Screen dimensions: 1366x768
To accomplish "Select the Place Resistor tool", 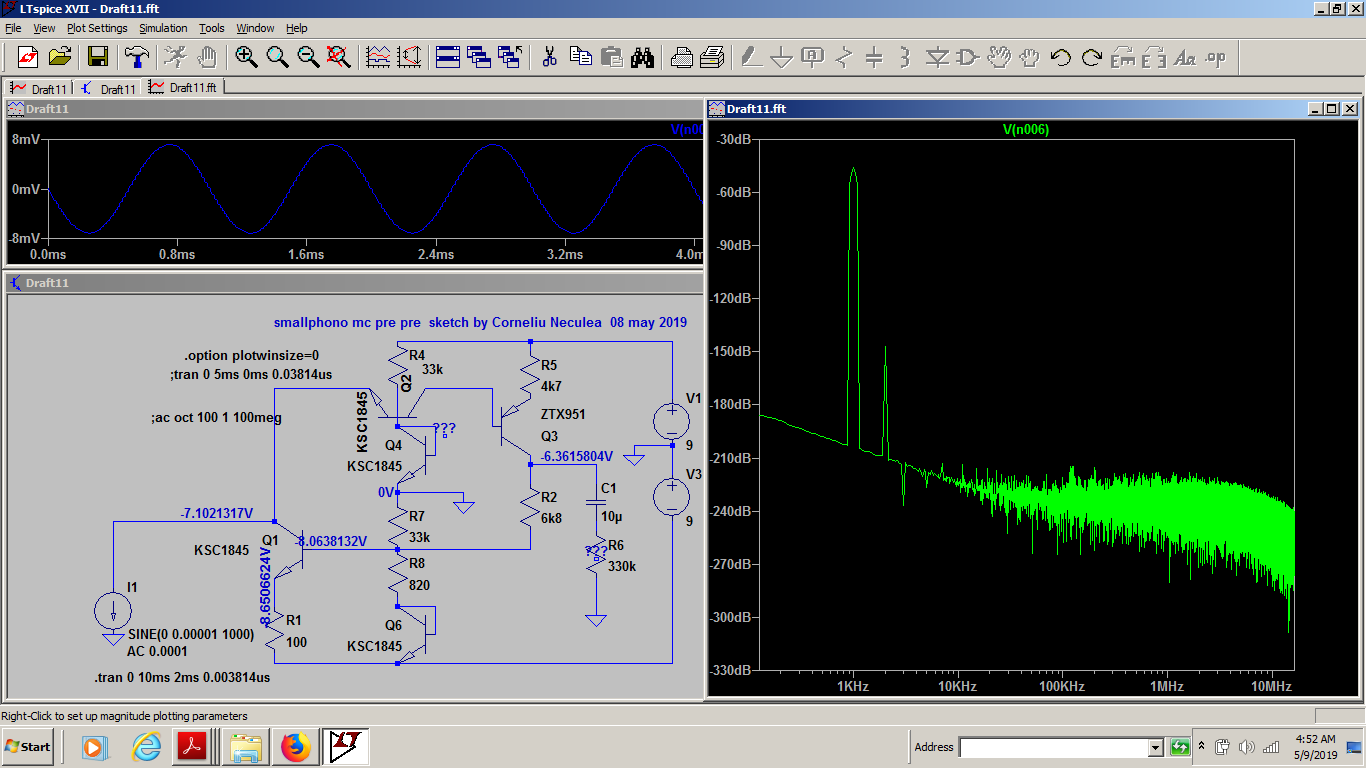I will (843, 57).
